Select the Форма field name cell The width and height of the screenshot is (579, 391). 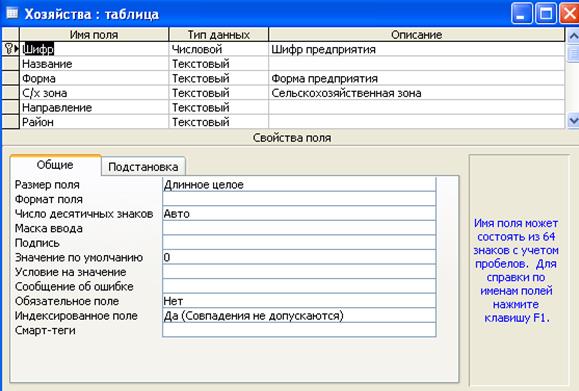94,78
